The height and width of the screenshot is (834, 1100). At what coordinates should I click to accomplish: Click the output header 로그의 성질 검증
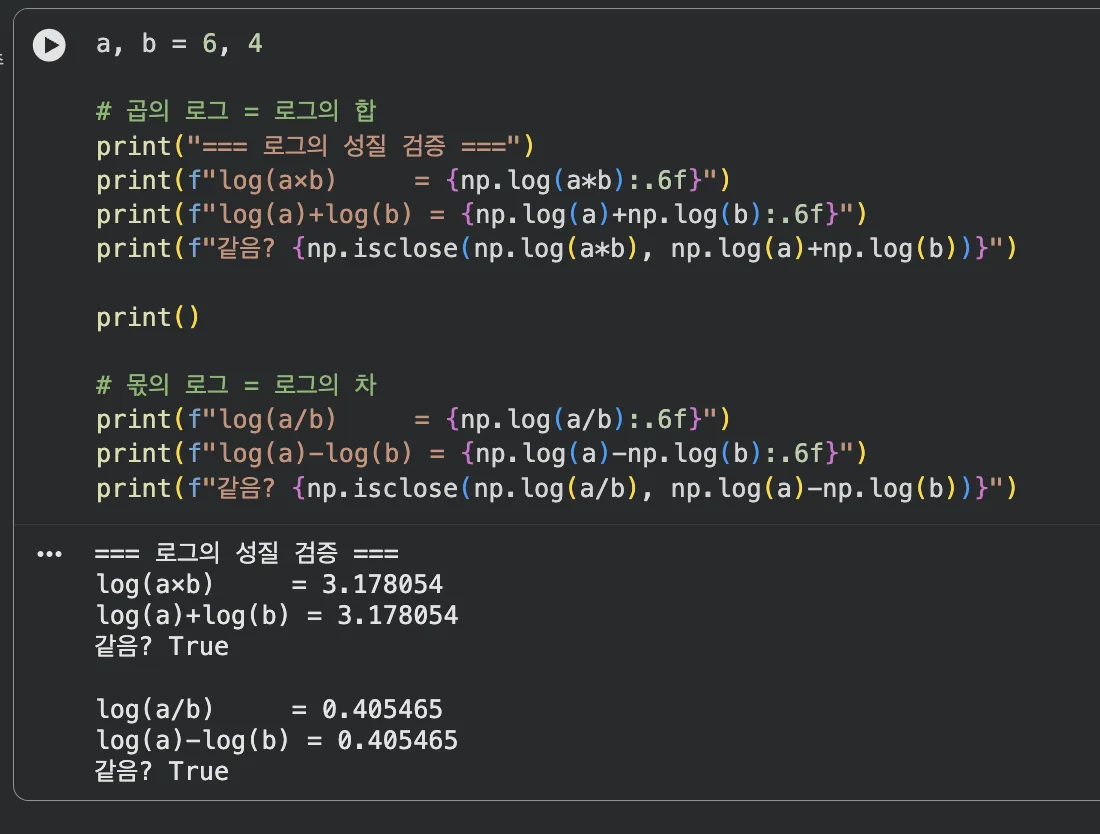pos(247,553)
